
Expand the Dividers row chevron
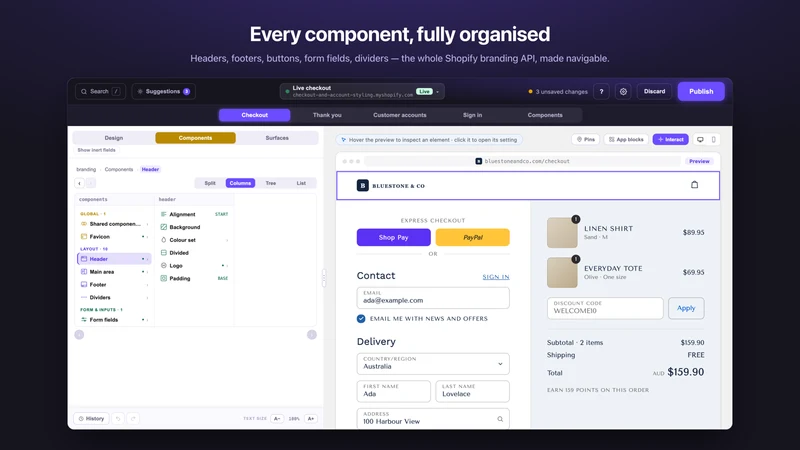click(x=147, y=297)
